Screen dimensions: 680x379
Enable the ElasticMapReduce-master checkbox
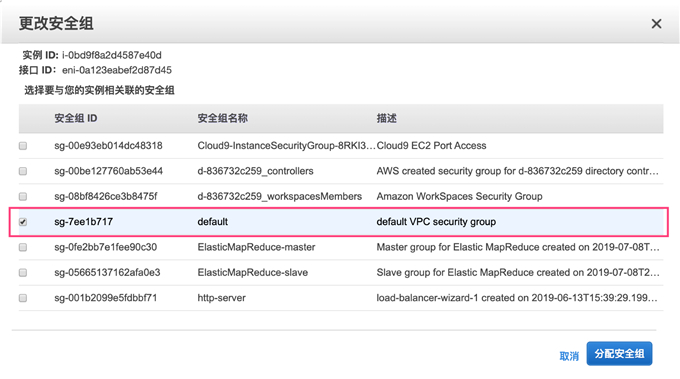tap(23, 247)
